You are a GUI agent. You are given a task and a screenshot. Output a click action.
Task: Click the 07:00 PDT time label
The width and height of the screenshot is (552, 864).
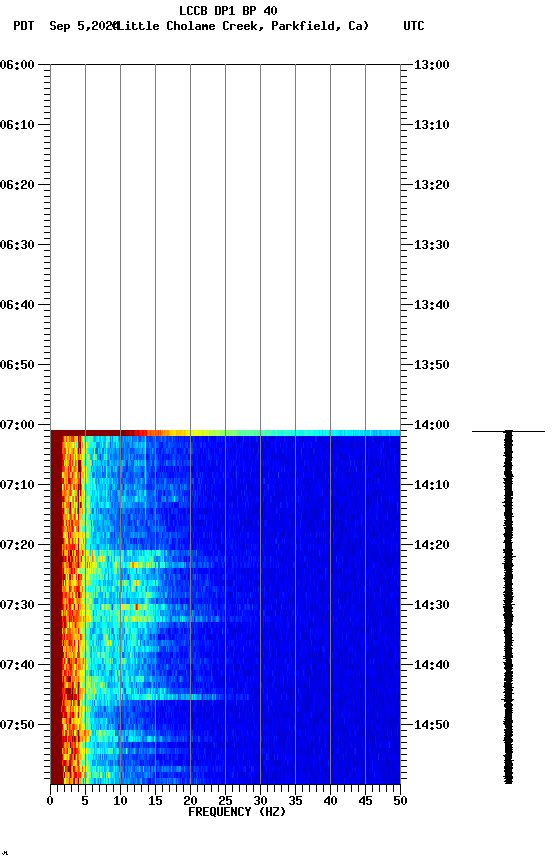pos(17,425)
